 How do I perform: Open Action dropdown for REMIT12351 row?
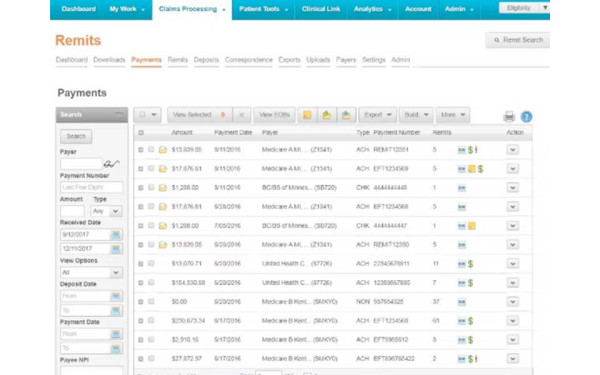pos(513,150)
